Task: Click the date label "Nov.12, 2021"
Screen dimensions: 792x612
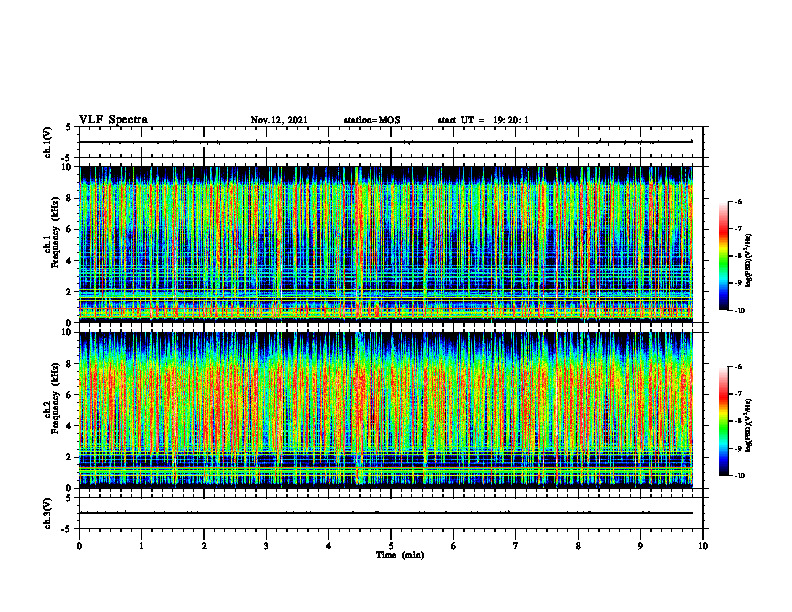Action: [279, 120]
